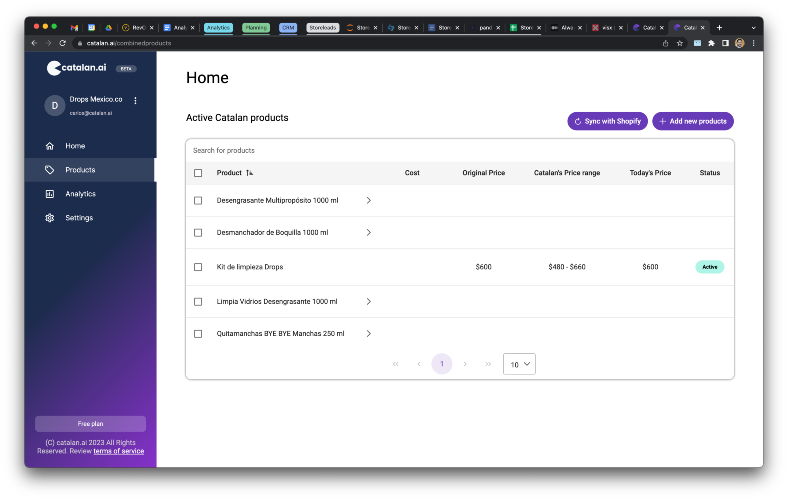Close the active Catalan browser tab
This screenshot has width=788, height=500.
coord(703,28)
